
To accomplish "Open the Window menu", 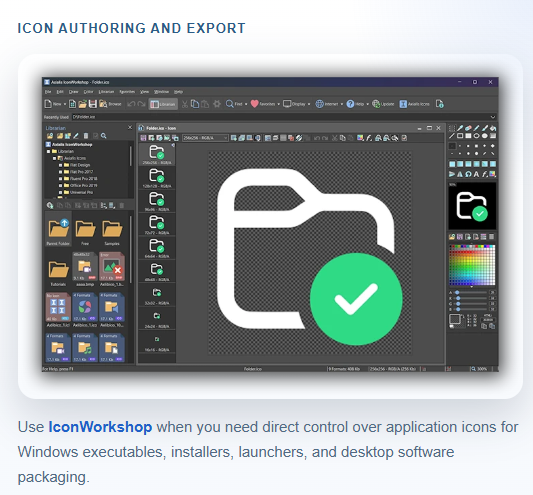I will coord(161,92).
